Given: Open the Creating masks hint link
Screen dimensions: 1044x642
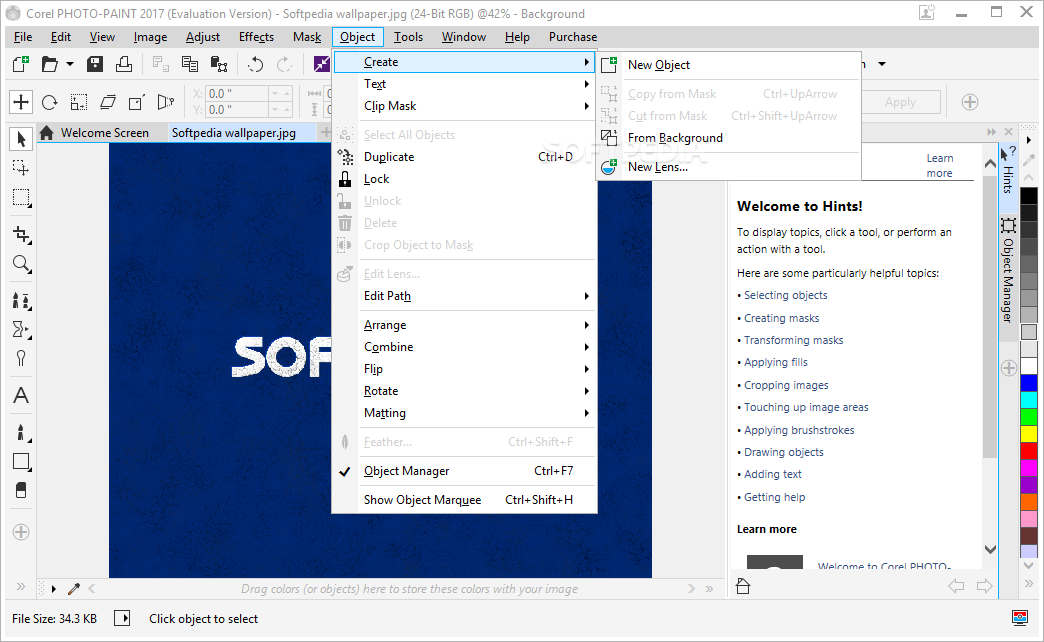Looking at the screenshot, I should (x=782, y=318).
